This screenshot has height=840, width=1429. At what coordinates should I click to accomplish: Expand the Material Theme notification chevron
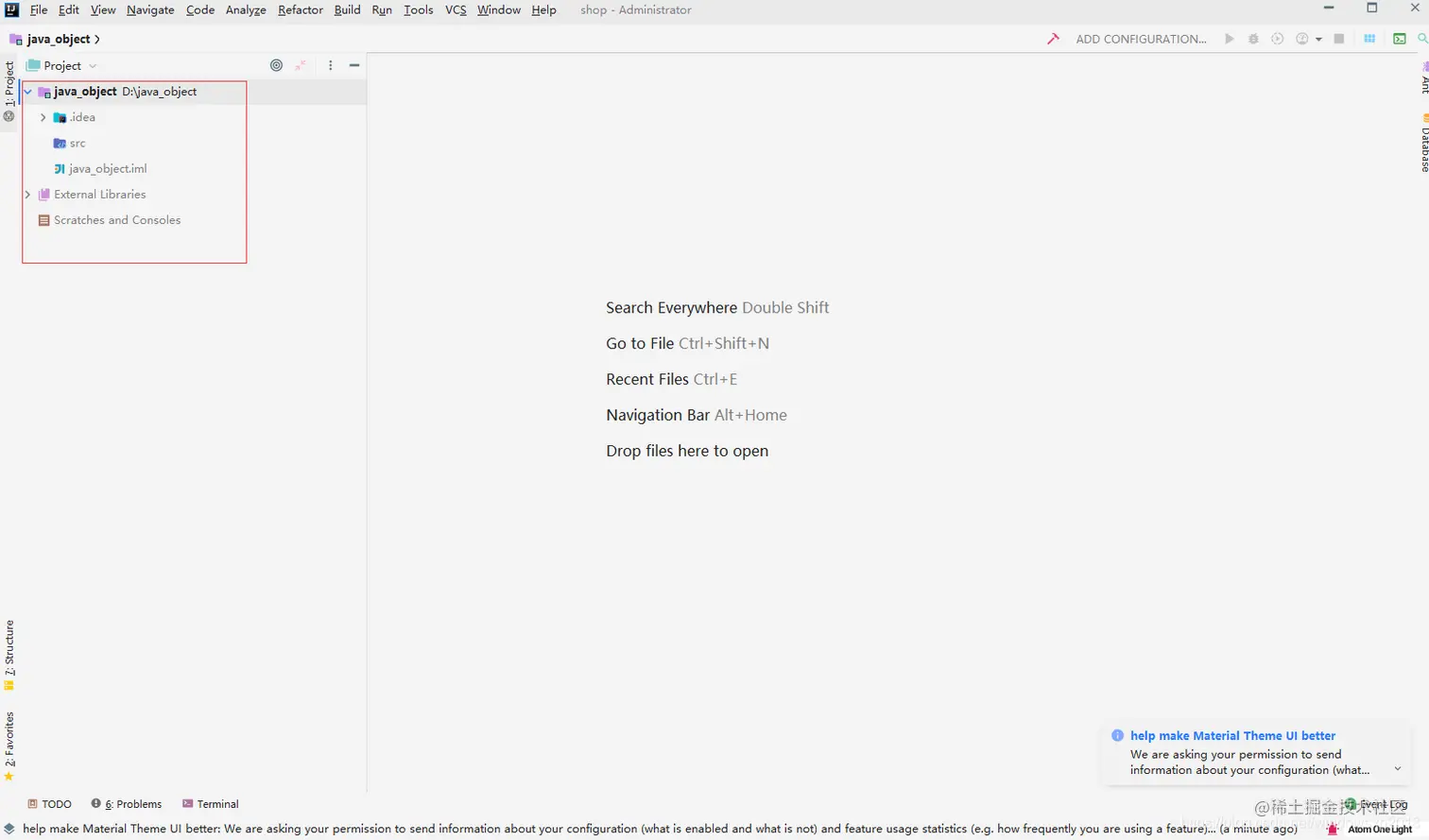coord(1398,769)
